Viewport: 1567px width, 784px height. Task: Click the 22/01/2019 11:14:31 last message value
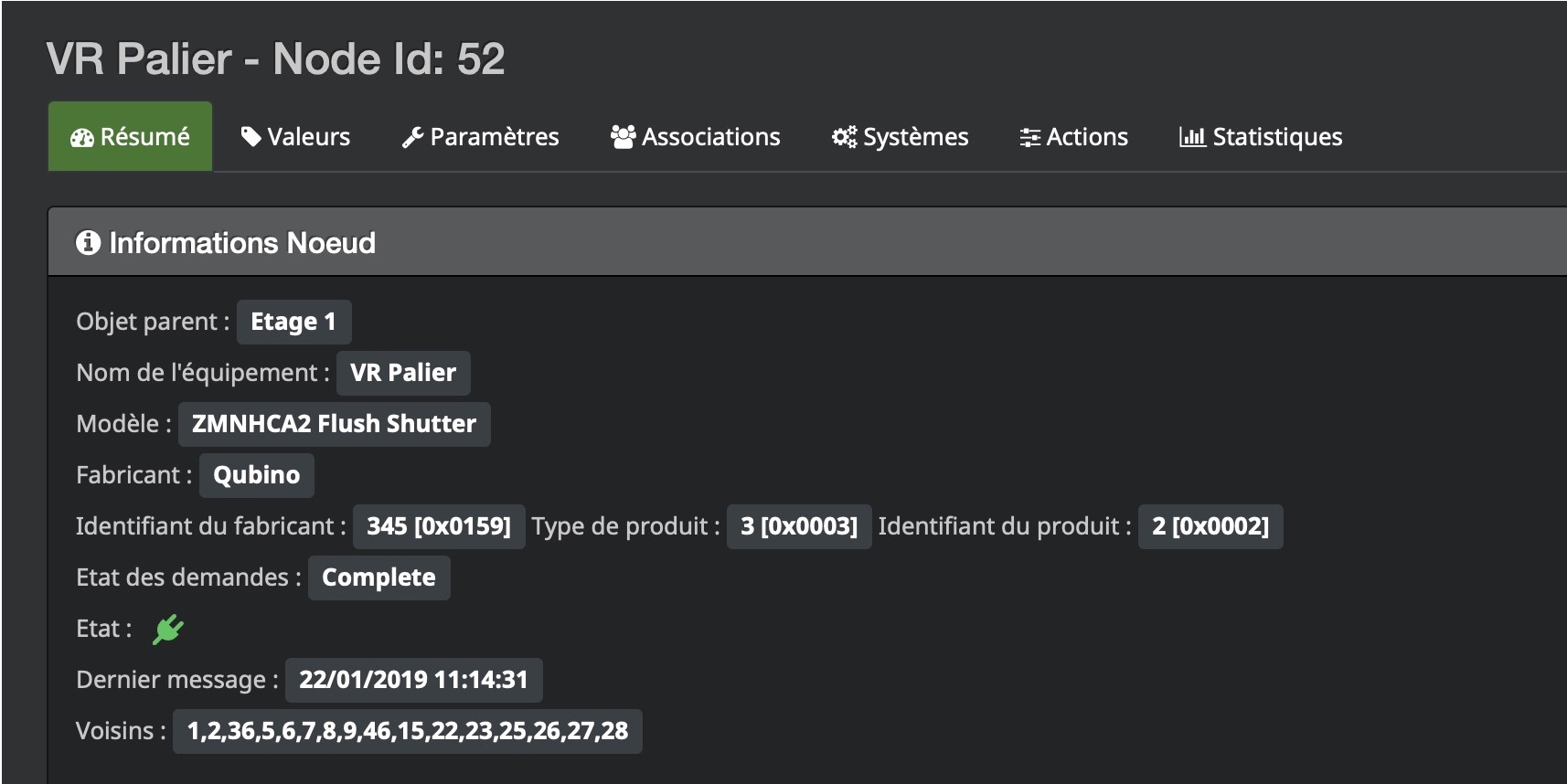pyautogui.click(x=413, y=680)
